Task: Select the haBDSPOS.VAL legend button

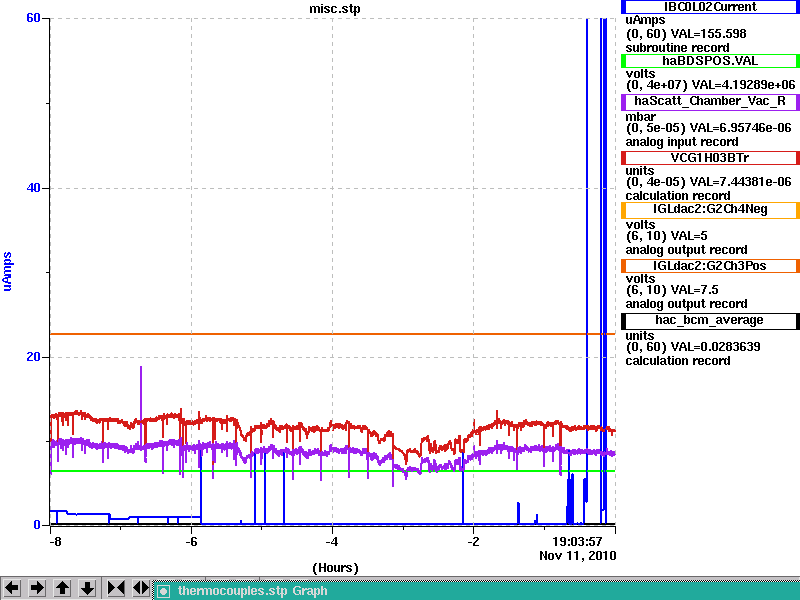Action: tap(710, 61)
